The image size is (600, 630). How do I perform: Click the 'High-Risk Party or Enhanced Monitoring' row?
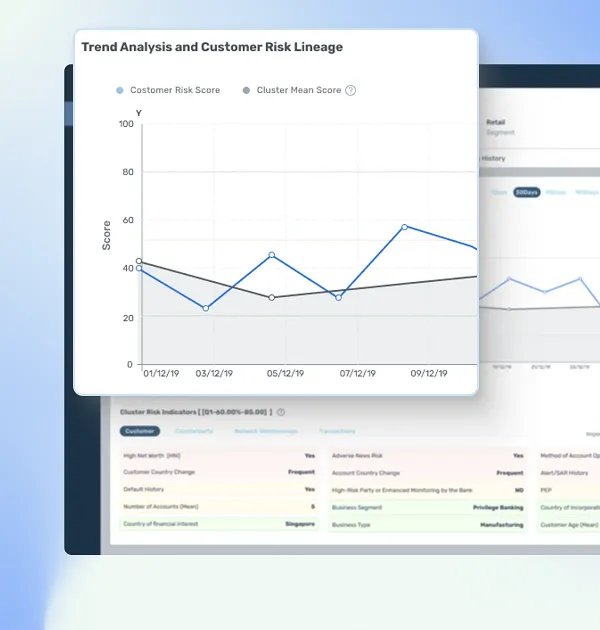click(x=428, y=490)
